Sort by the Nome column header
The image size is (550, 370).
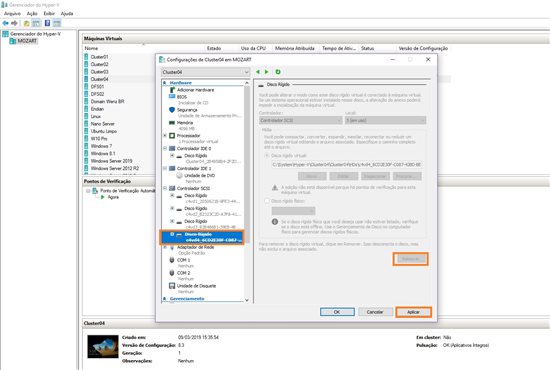[x=91, y=48]
